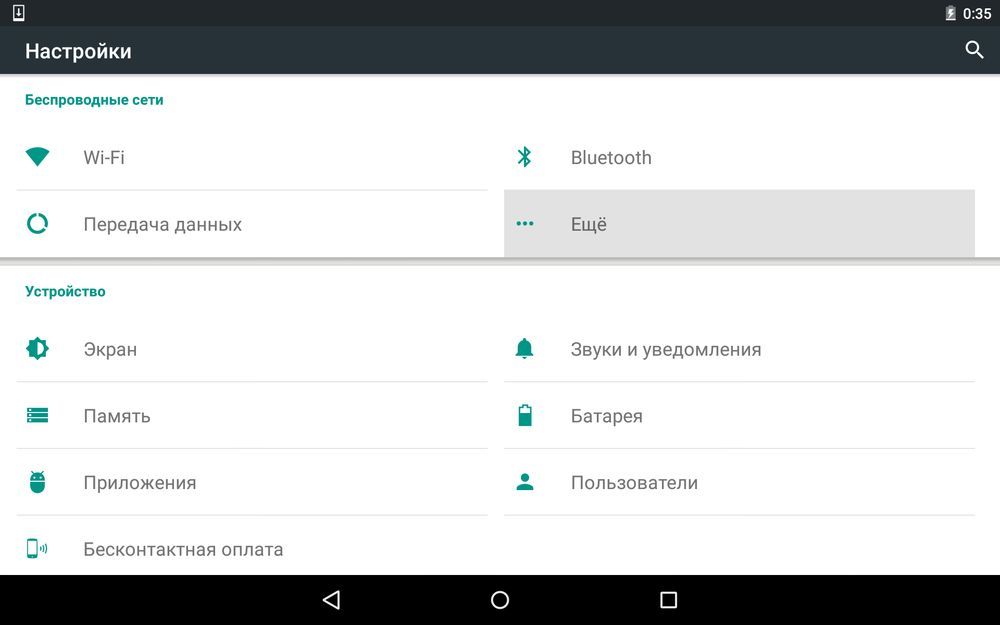Open recent apps square button
Image resolution: width=1000 pixels, height=625 pixels.
point(668,599)
